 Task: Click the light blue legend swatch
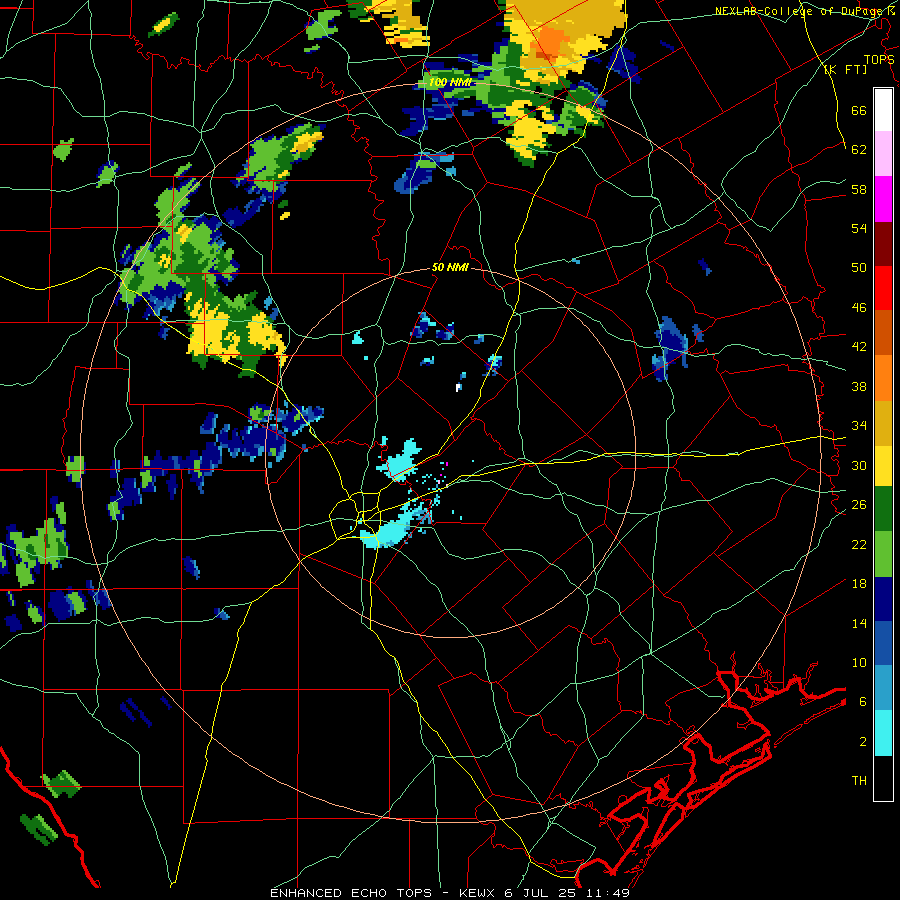(x=883, y=688)
